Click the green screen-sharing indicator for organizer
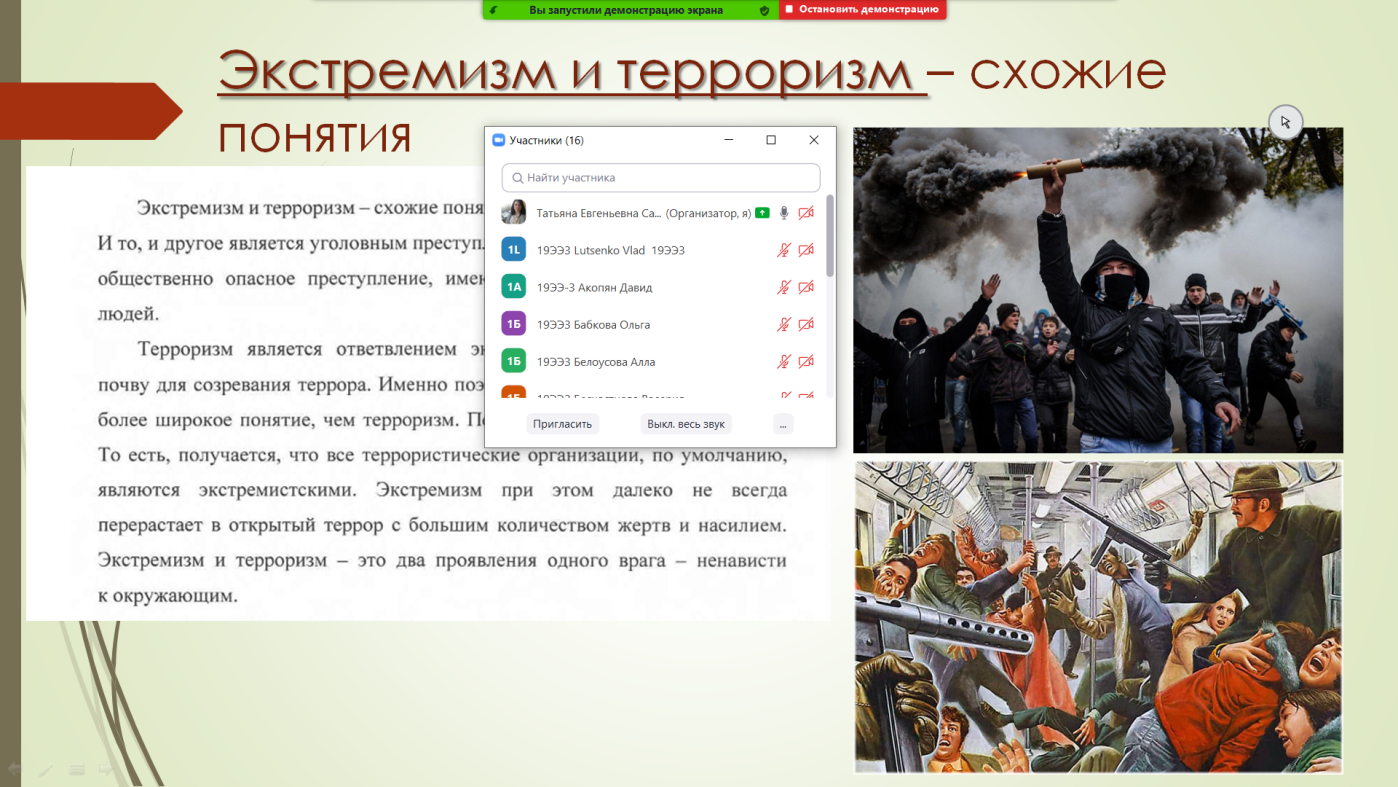The image size is (1398, 787). click(762, 213)
